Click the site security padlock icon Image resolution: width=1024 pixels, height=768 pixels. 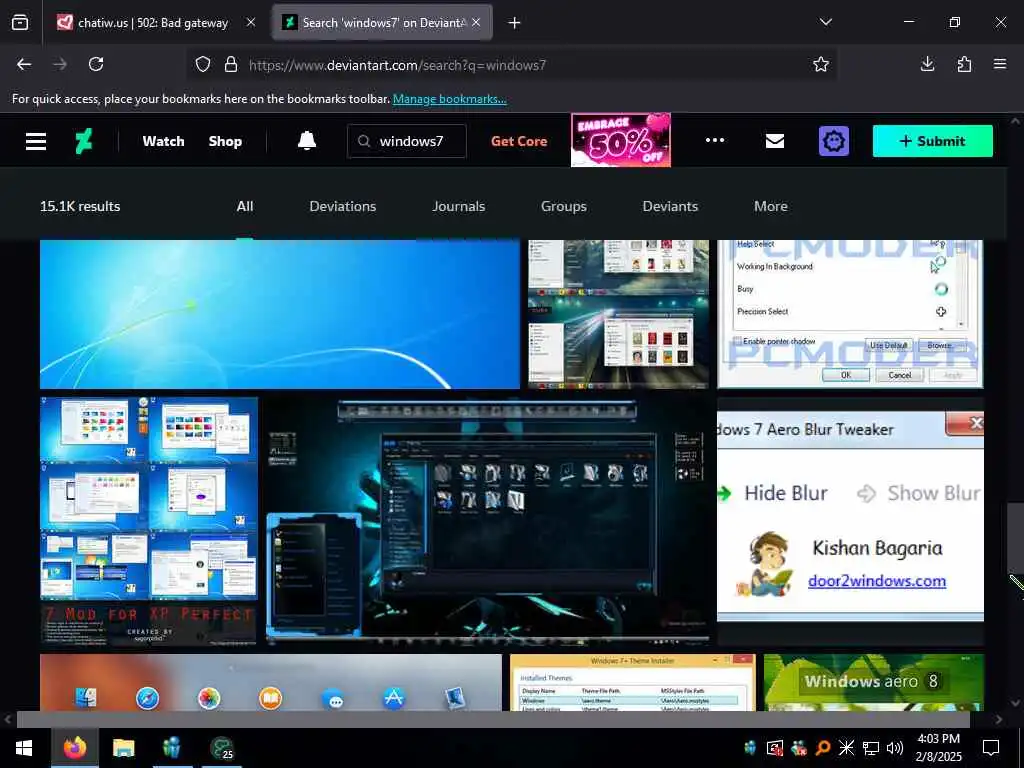231,64
